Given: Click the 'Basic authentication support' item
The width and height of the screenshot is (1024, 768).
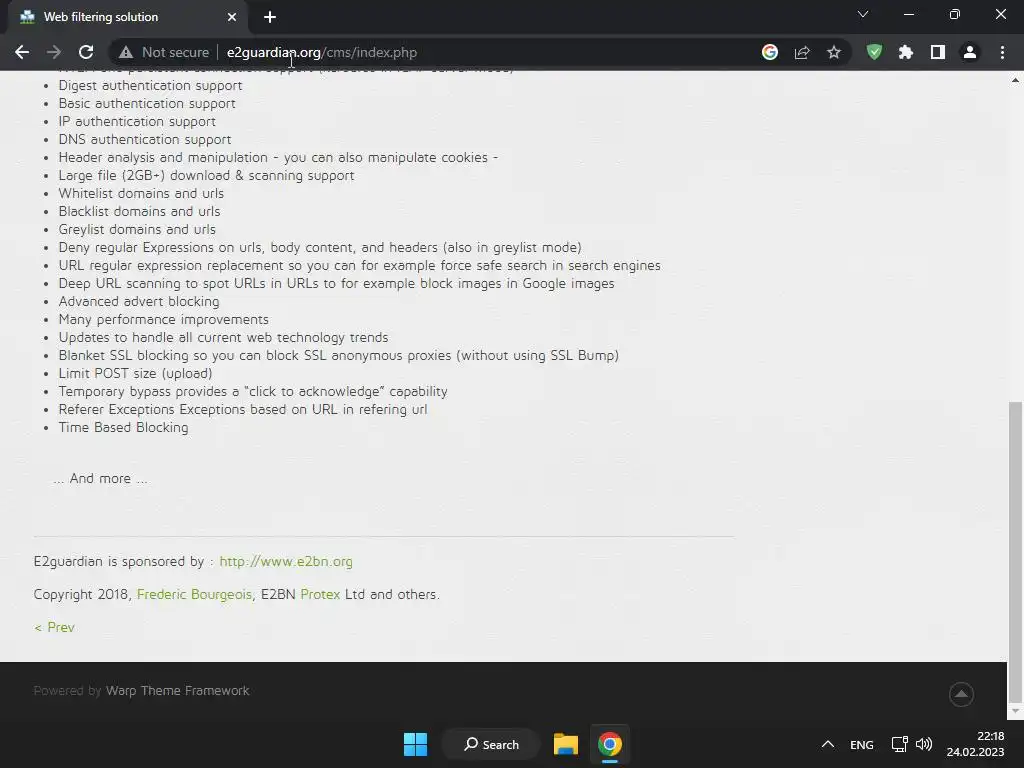Looking at the screenshot, I should point(147,103).
